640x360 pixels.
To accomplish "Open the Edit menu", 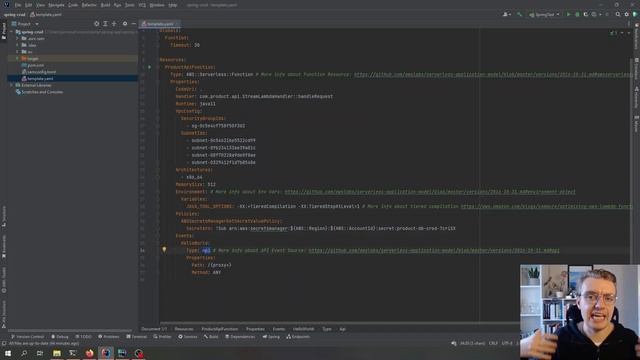I will pos(29,5).
